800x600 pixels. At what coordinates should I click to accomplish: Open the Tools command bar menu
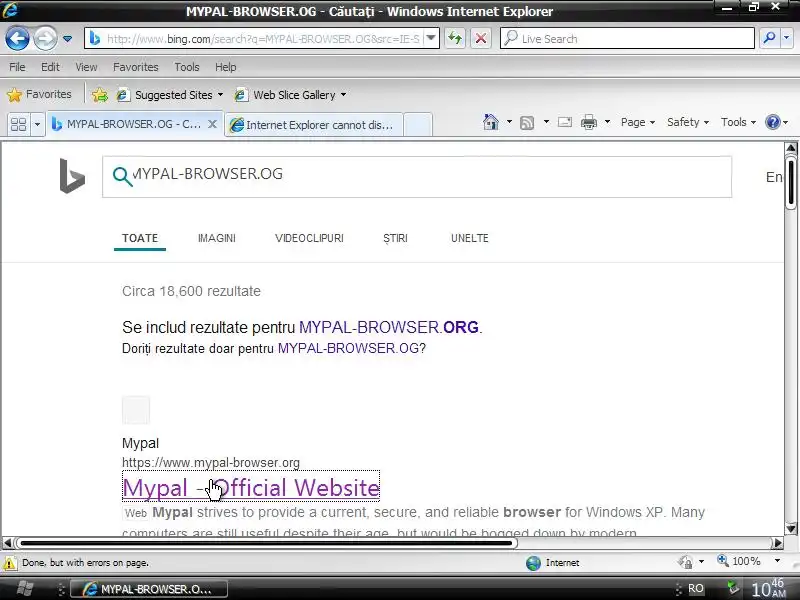tap(738, 122)
